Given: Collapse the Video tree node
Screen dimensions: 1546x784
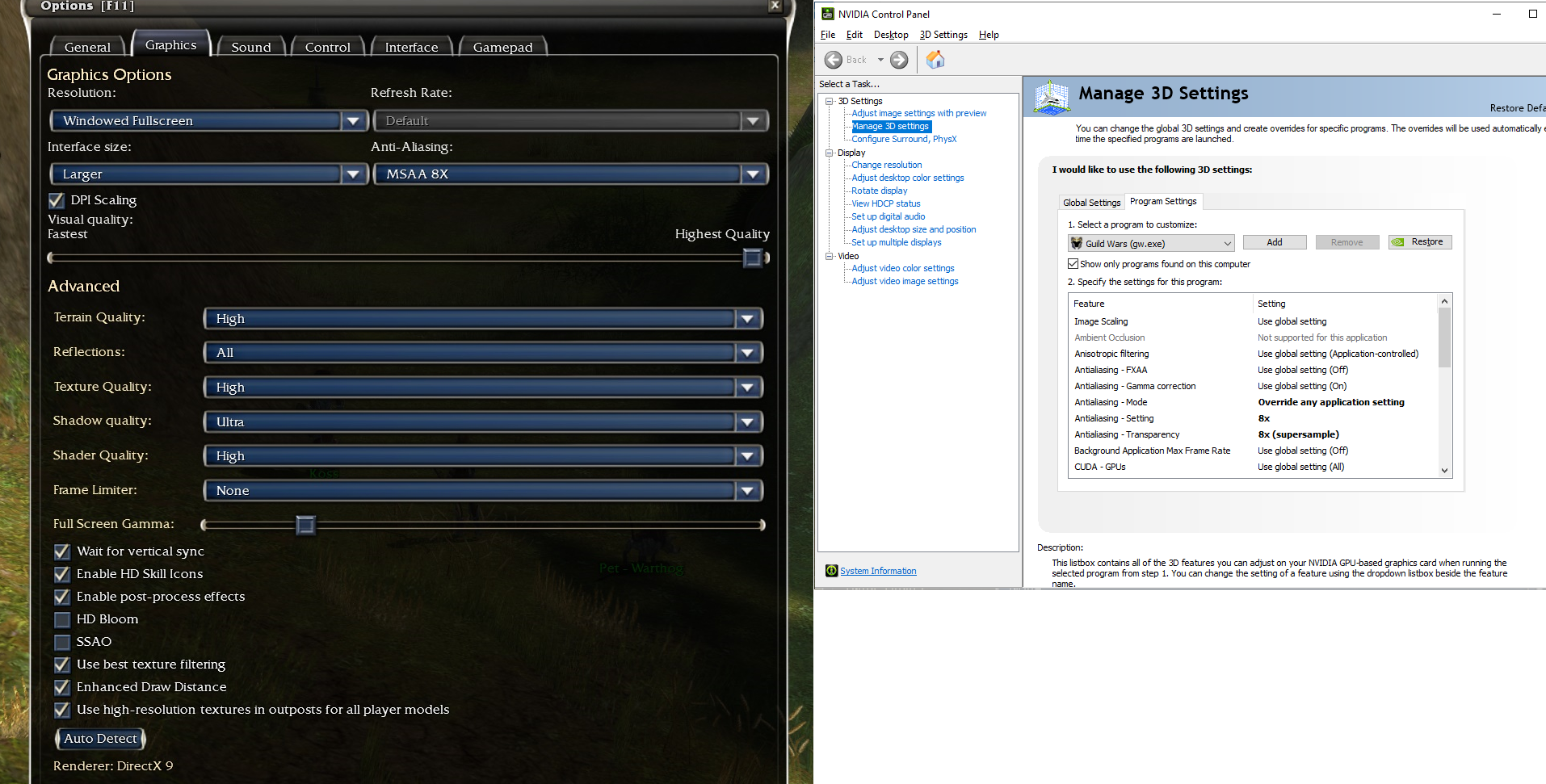Looking at the screenshot, I should [x=830, y=256].
